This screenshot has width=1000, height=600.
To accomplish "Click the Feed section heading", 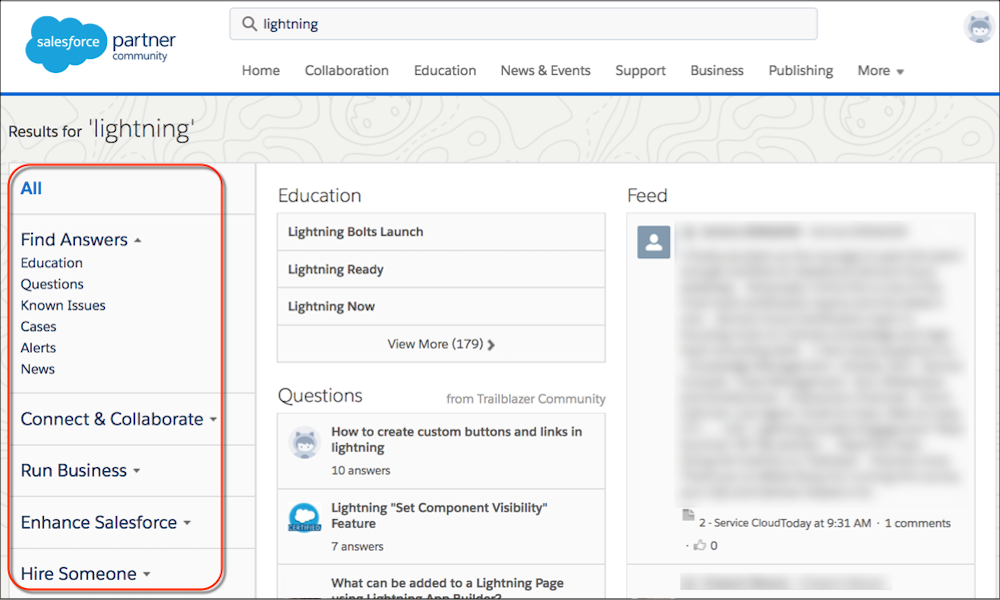I will point(647,196).
